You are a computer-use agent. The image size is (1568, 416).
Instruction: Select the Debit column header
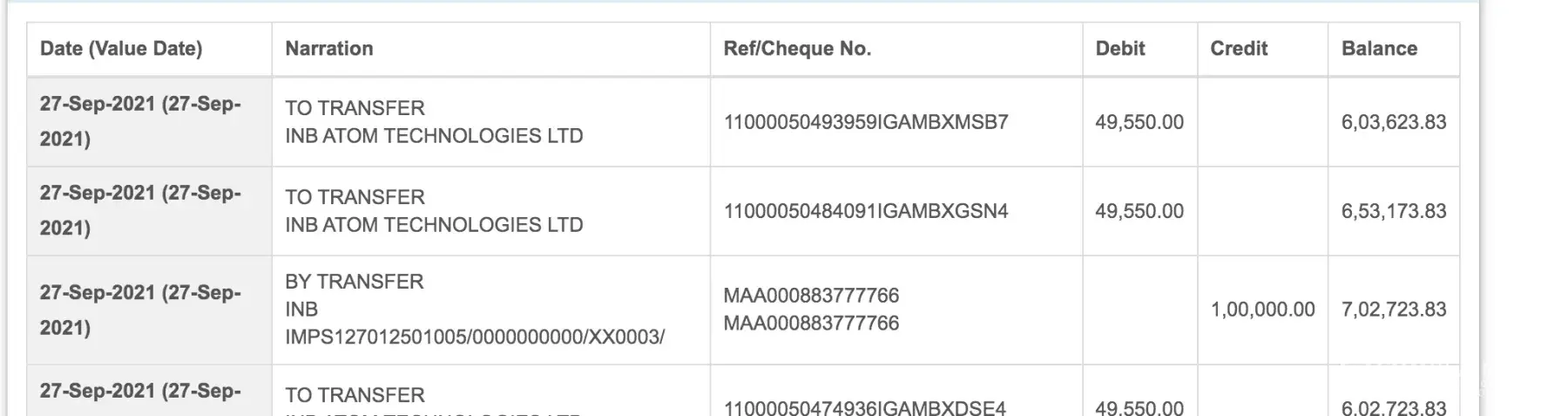click(x=1120, y=49)
